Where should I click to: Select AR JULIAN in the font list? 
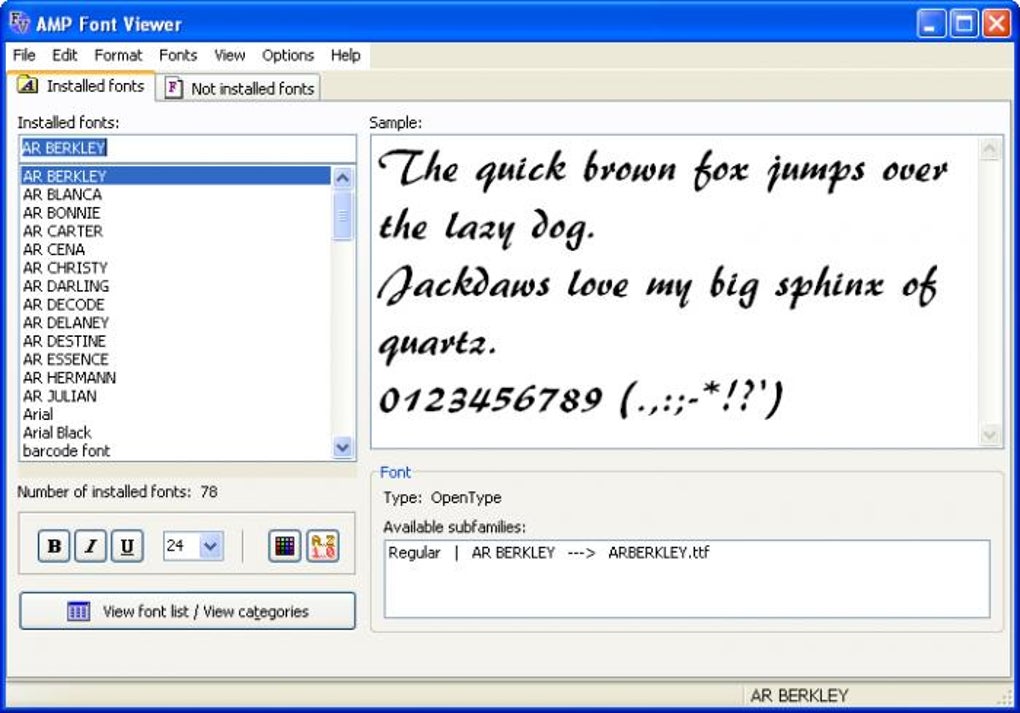click(x=176, y=396)
